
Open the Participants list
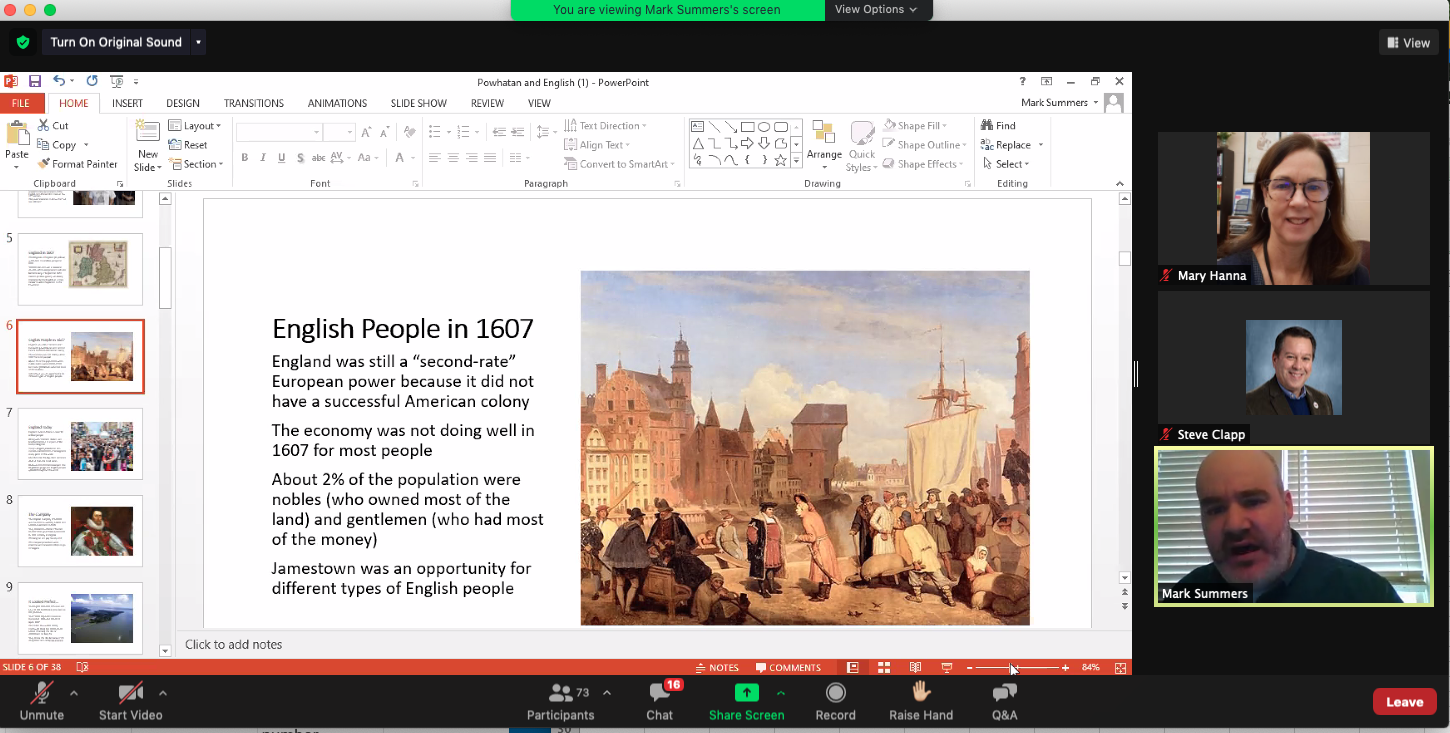(561, 701)
